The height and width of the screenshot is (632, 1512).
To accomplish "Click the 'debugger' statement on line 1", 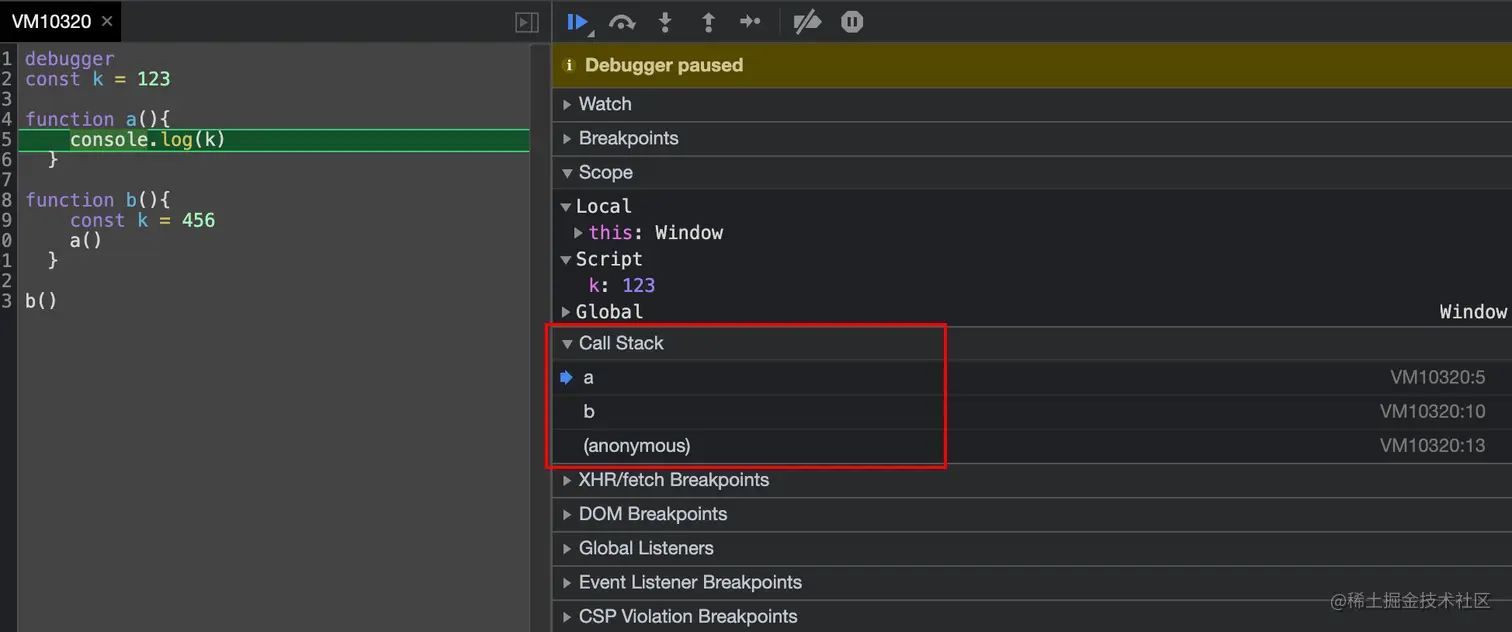I will click(69, 59).
